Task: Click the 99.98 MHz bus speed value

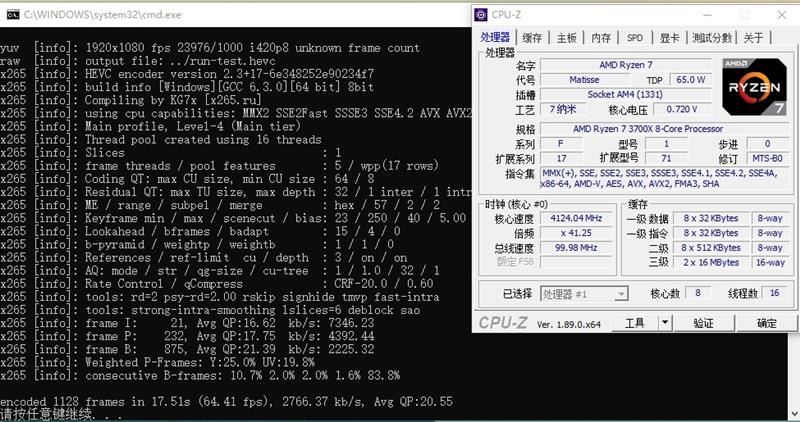Action: (x=577, y=247)
